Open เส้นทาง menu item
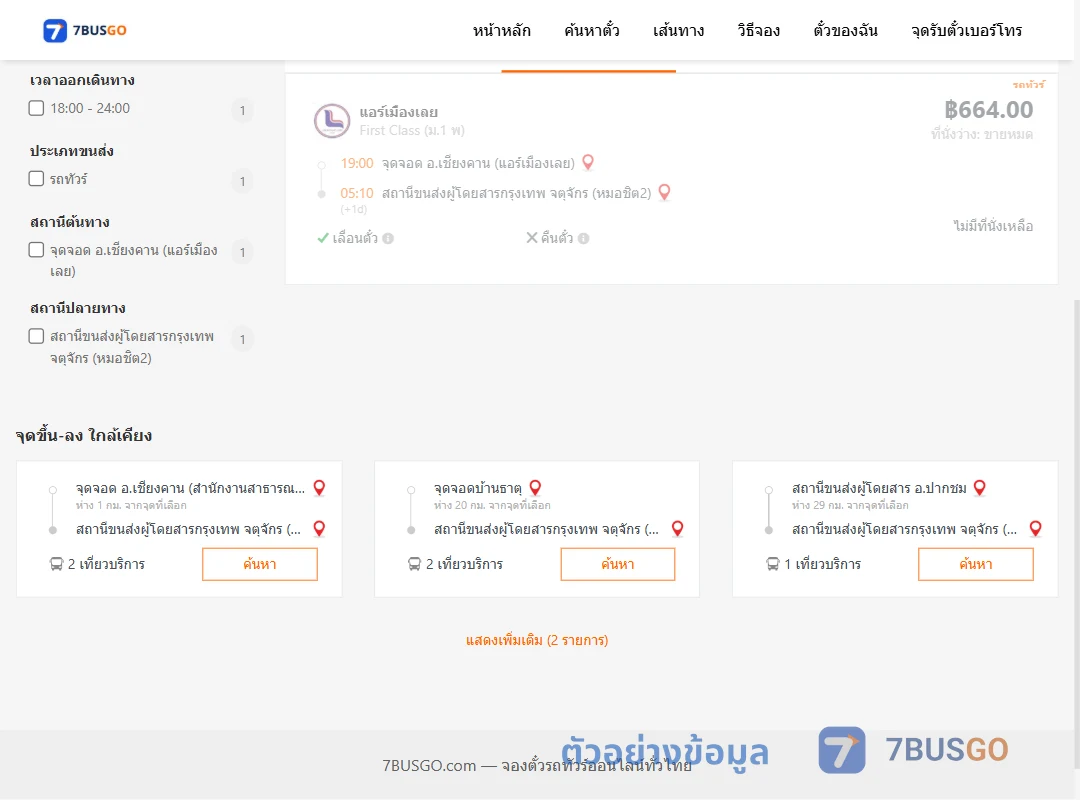 pyautogui.click(x=678, y=30)
